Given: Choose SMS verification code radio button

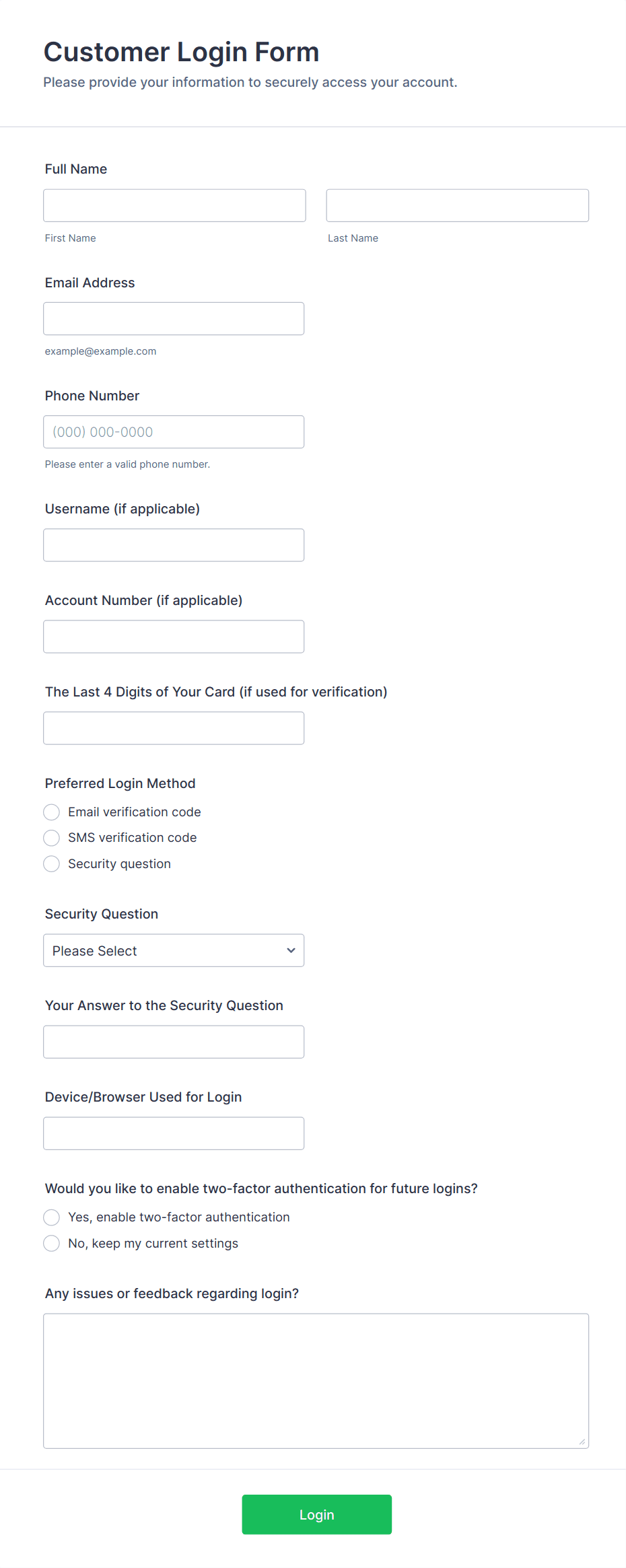Looking at the screenshot, I should coord(52,838).
